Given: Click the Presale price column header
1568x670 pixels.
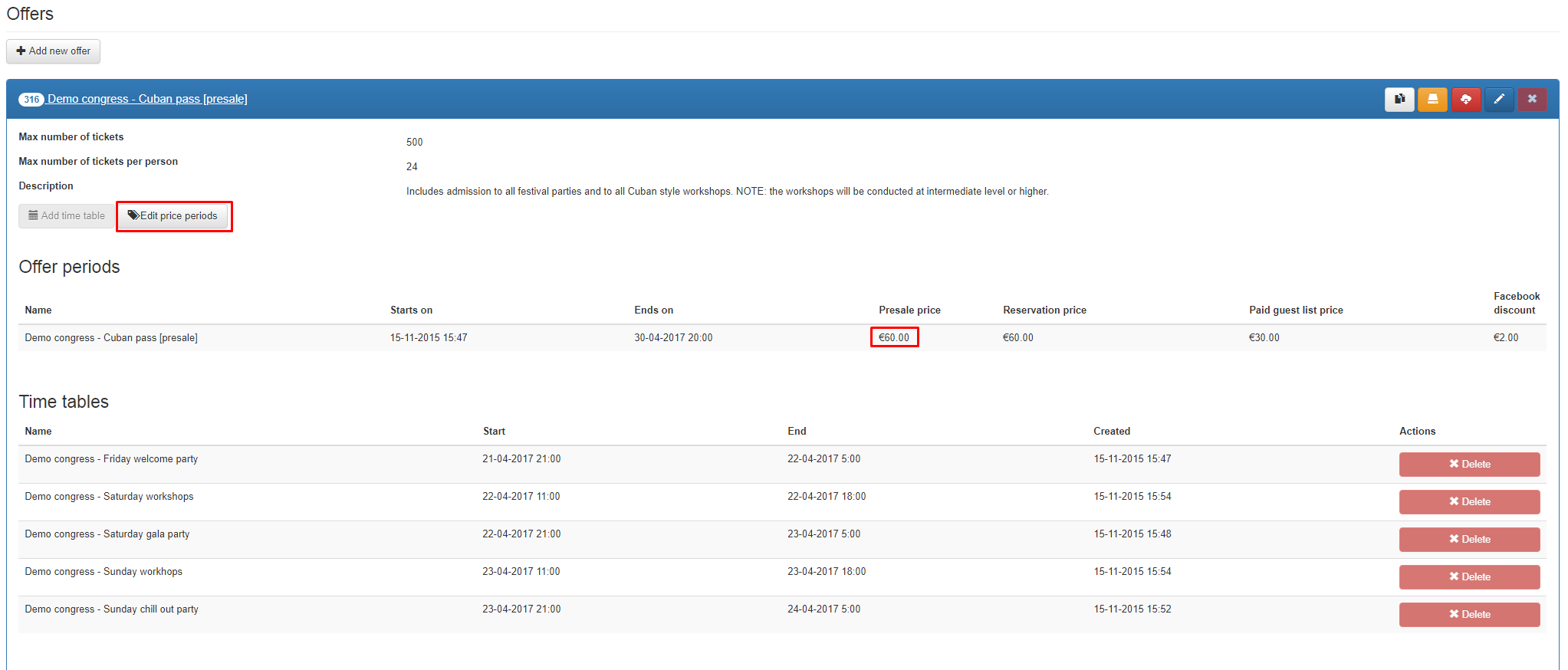Looking at the screenshot, I should point(909,310).
